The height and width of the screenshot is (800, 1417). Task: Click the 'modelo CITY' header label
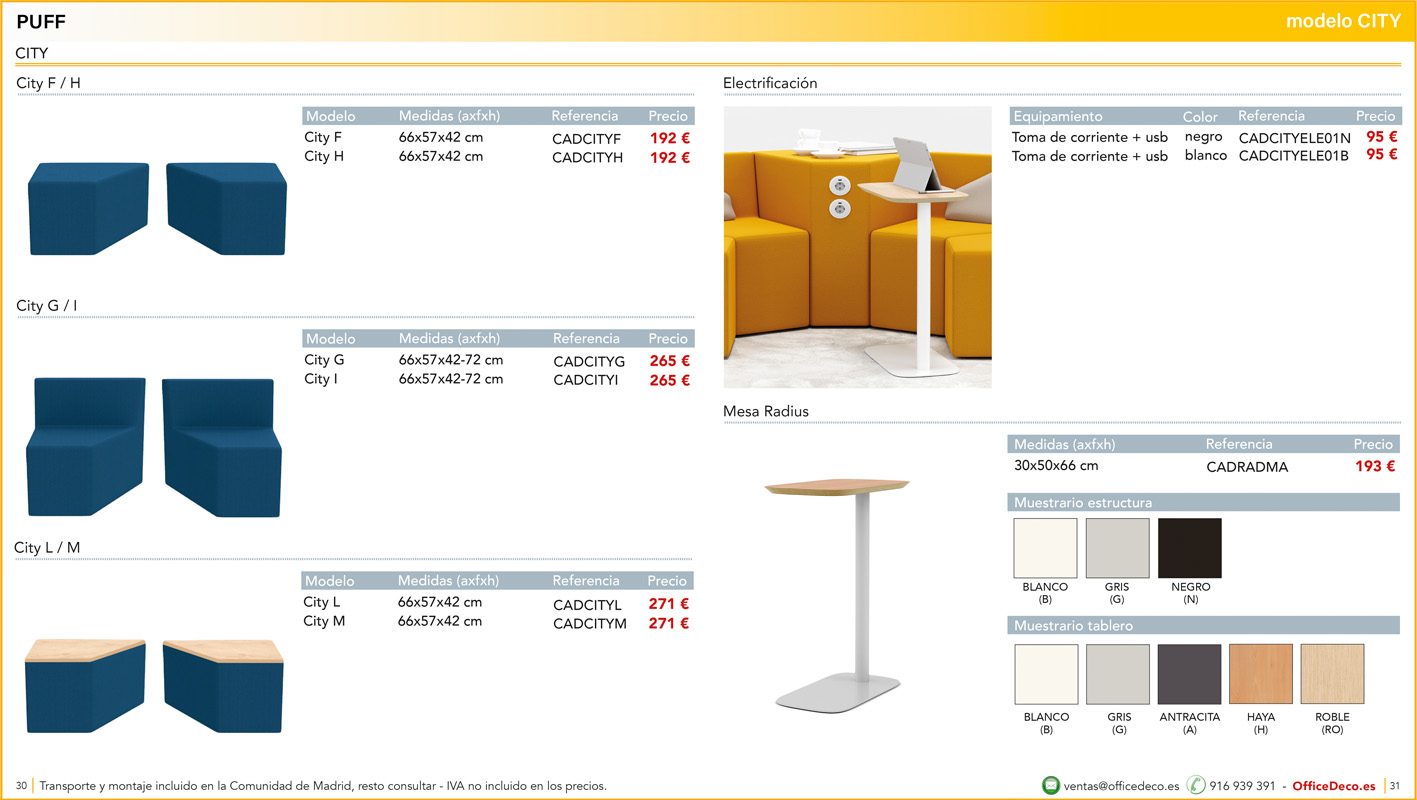(x=1343, y=21)
